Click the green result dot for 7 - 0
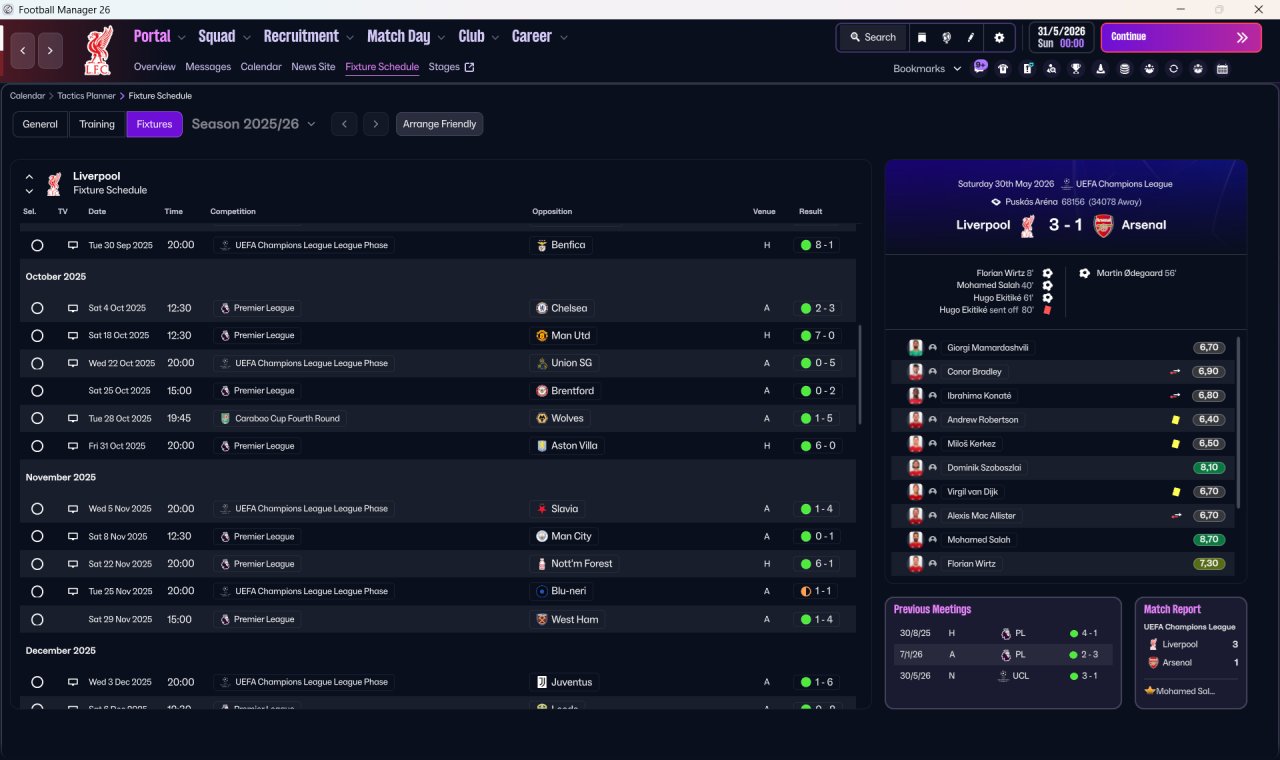Image resolution: width=1280 pixels, height=760 pixels. (x=806, y=336)
